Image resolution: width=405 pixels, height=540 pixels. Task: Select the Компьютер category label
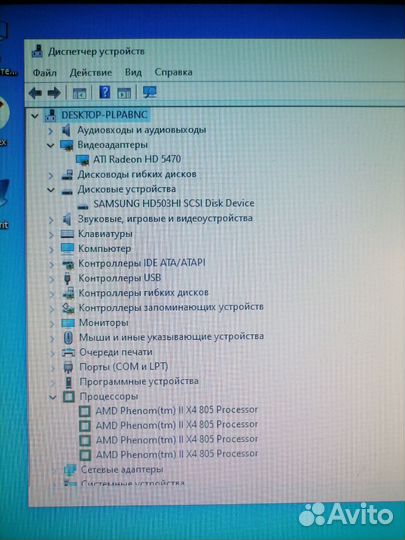(x=104, y=249)
